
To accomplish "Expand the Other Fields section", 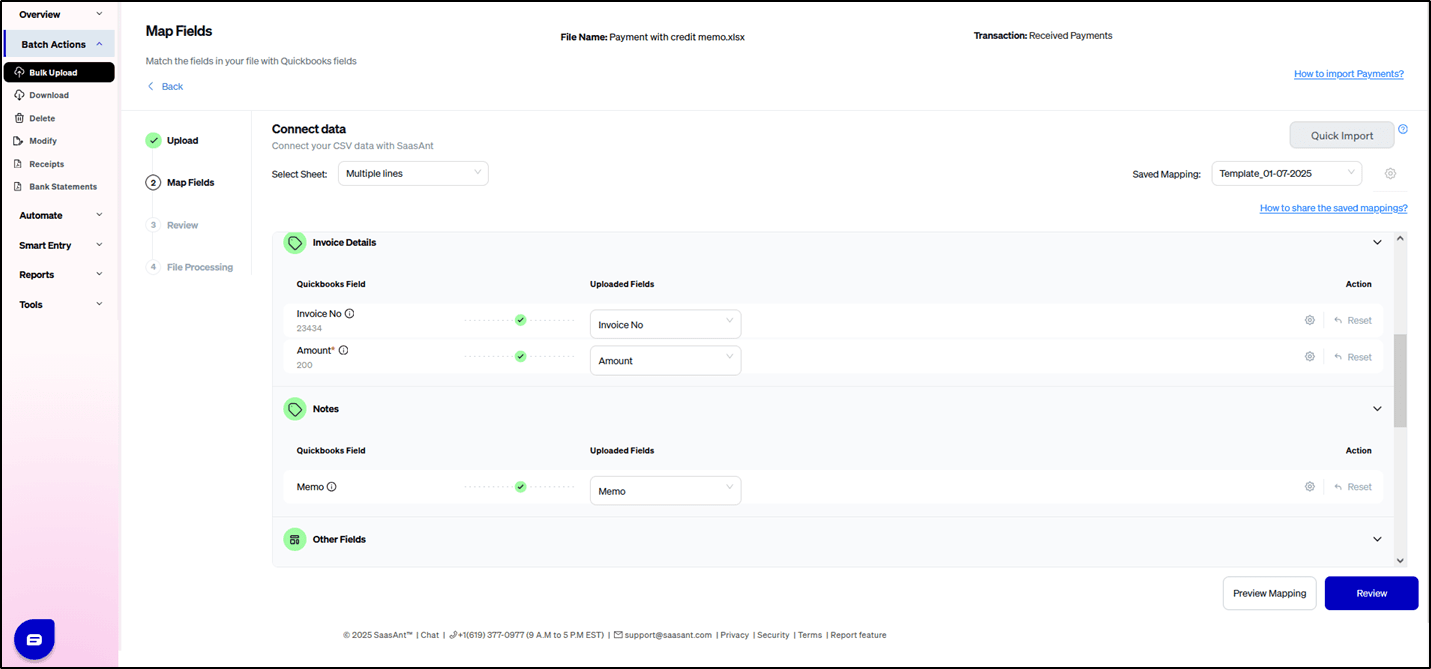I will [1377, 540].
